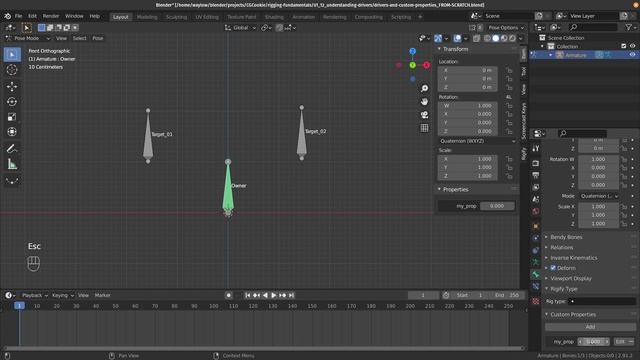This screenshot has height=360, width=640.
Task: Click the viewport zoom magnifier gizmo
Action: click(x=424, y=88)
